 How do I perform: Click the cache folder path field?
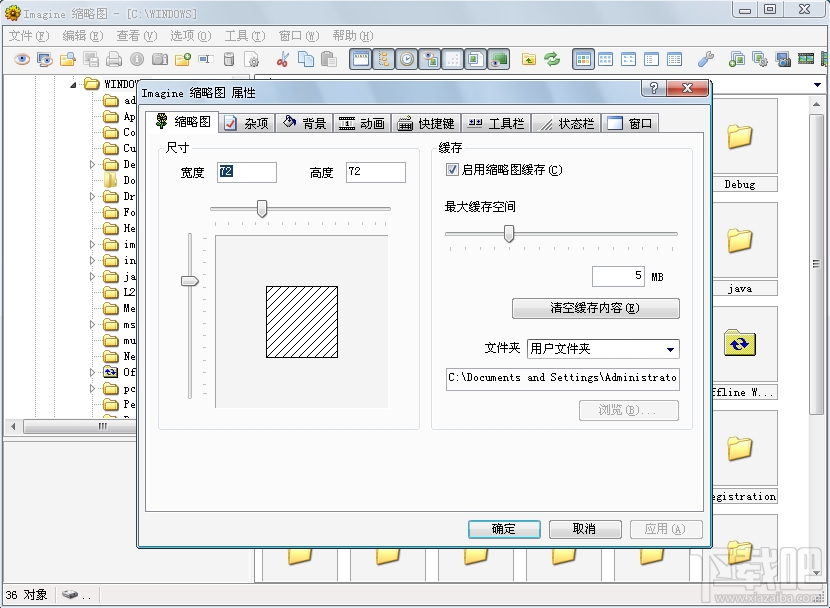click(x=563, y=379)
